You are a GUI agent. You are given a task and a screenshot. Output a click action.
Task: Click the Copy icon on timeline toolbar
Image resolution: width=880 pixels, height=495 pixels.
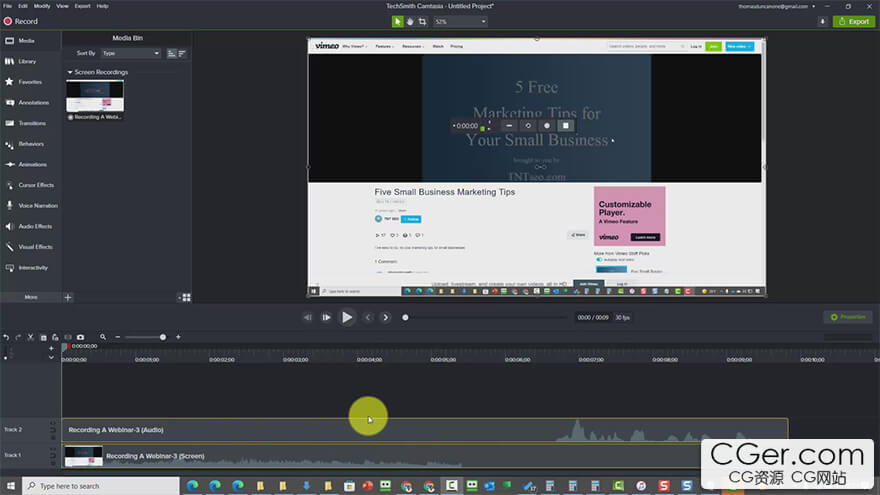pyautogui.click(x=43, y=337)
